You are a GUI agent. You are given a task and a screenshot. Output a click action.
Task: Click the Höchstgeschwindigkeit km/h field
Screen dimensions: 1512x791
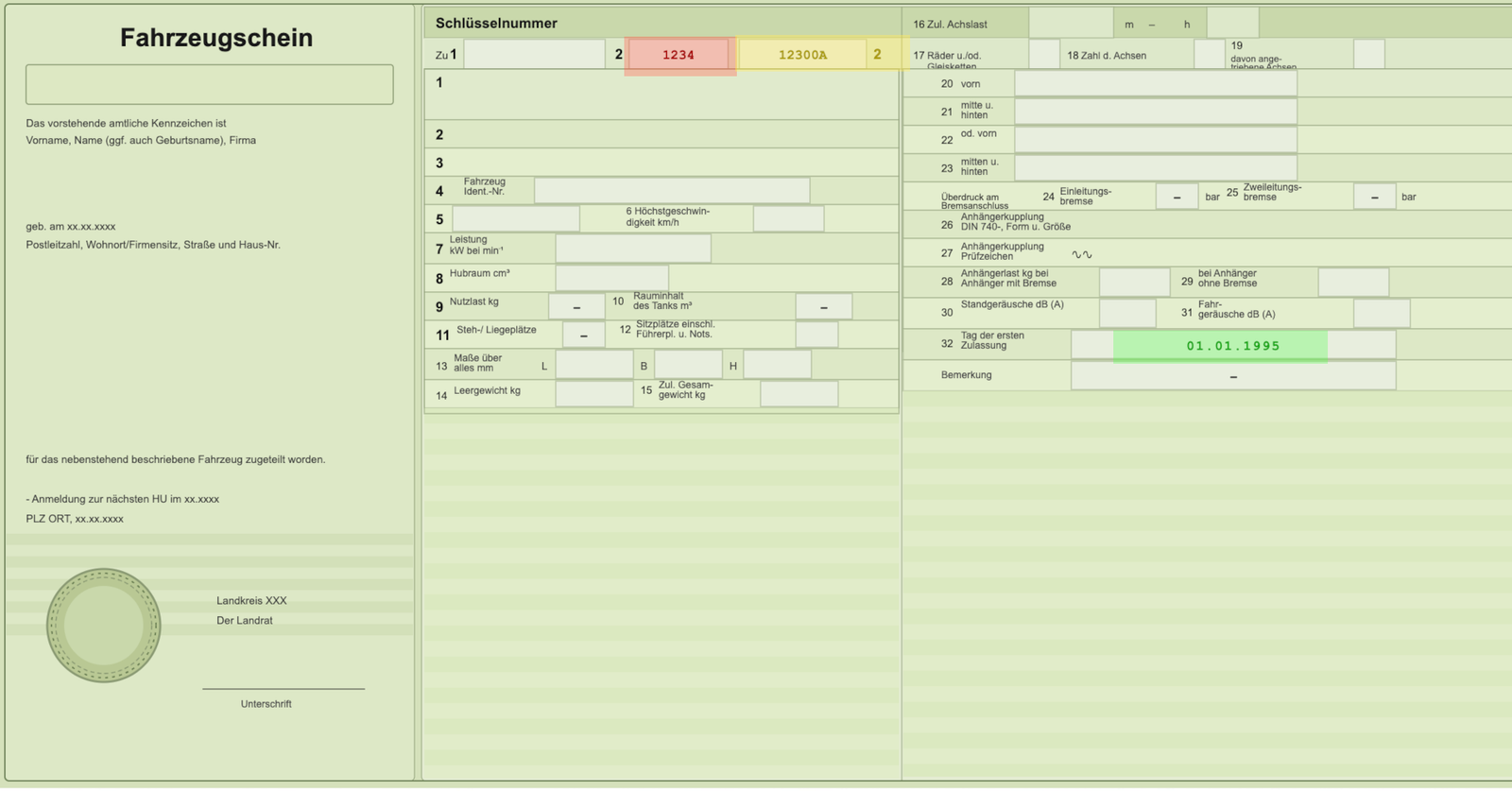coord(788,218)
